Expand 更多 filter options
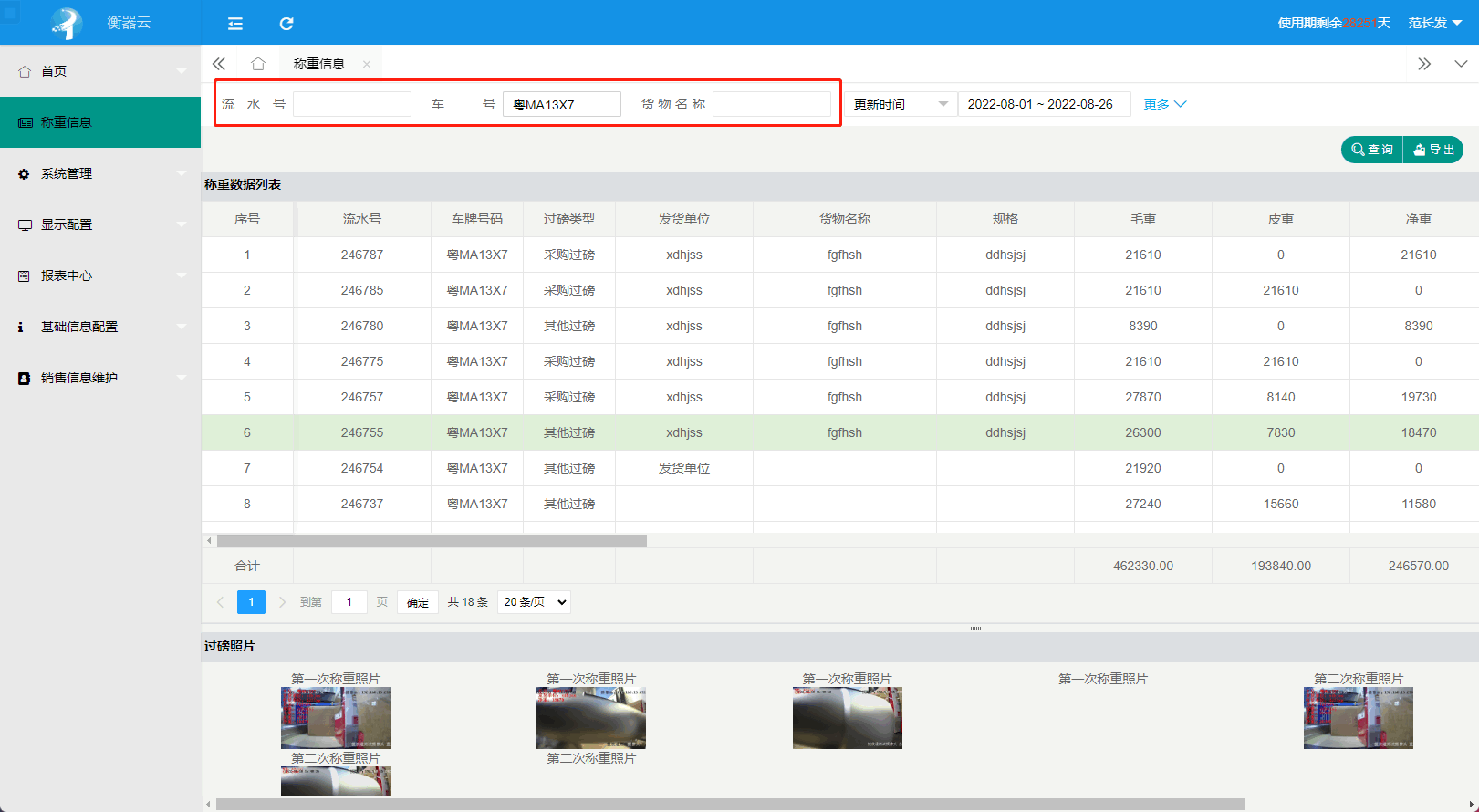 (1165, 105)
